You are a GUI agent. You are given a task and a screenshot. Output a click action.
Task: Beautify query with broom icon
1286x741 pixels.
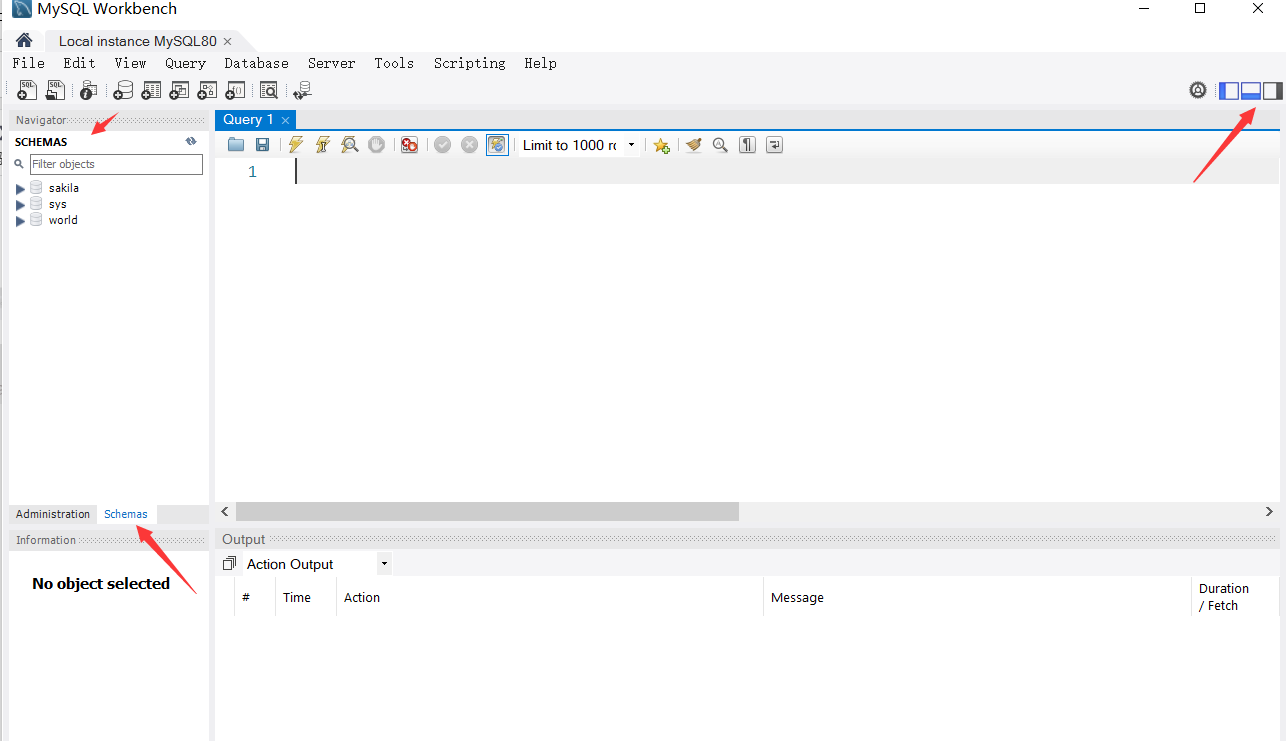point(693,145)
